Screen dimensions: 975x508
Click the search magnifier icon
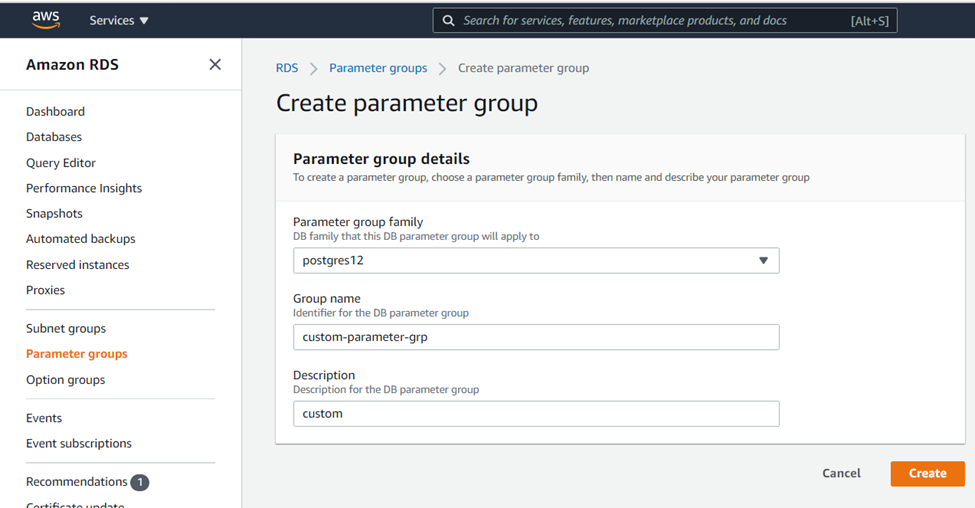(x=449, y=20)
